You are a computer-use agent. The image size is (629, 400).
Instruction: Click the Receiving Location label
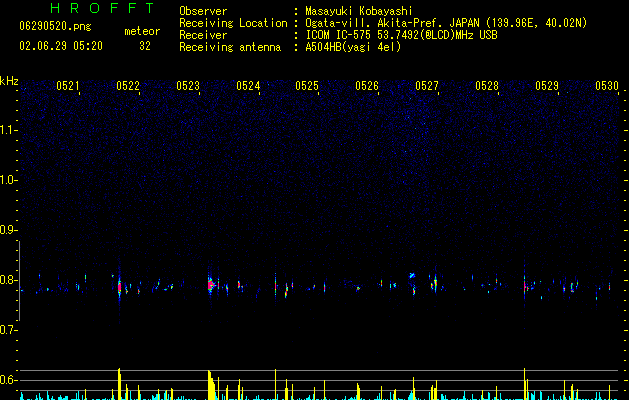(233, 23)
